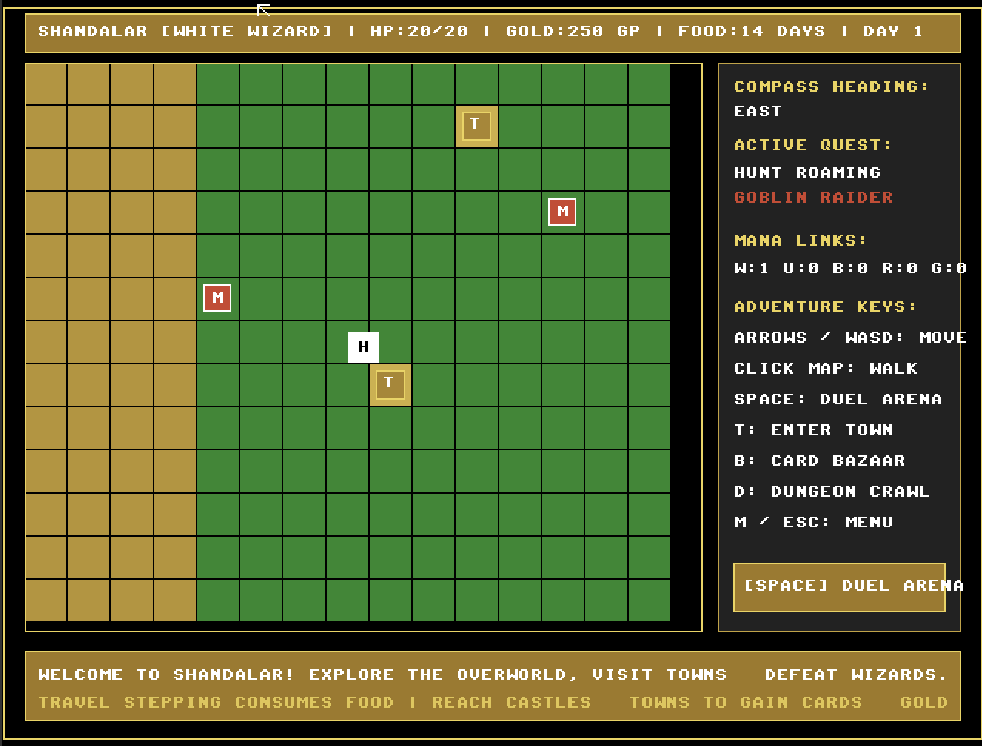Click the B: CARD BAZAAR key hint
Image resolution: width=982 pixels, height=746 pixels.
(x=820, y=461)
